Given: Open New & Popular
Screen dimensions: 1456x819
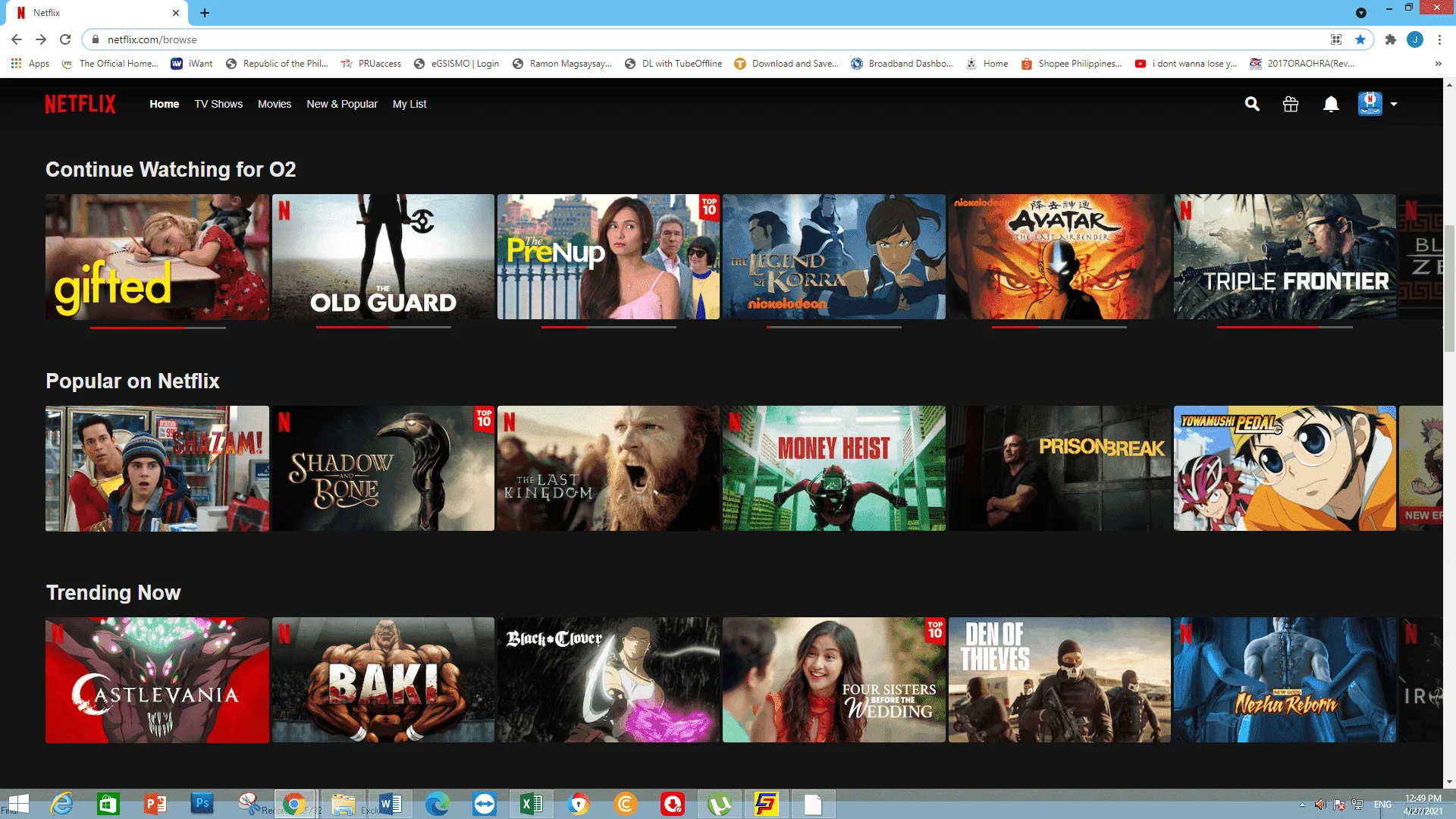Looking at the screenshot, I should coord(342,104).
